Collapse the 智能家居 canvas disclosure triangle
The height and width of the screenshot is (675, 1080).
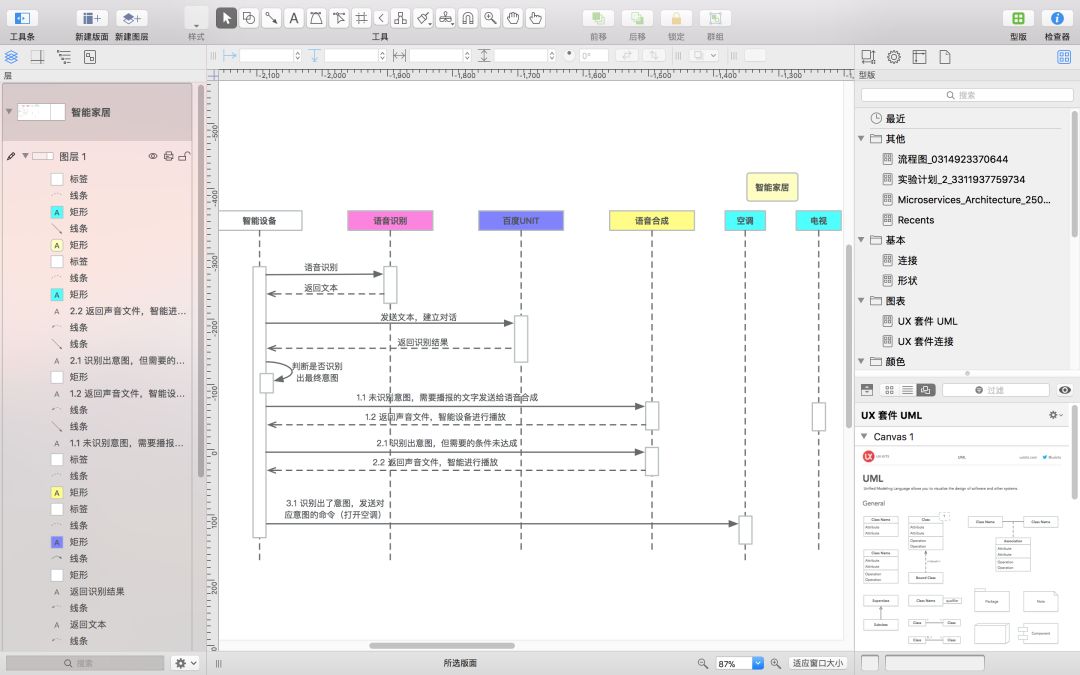pos(9,112)
